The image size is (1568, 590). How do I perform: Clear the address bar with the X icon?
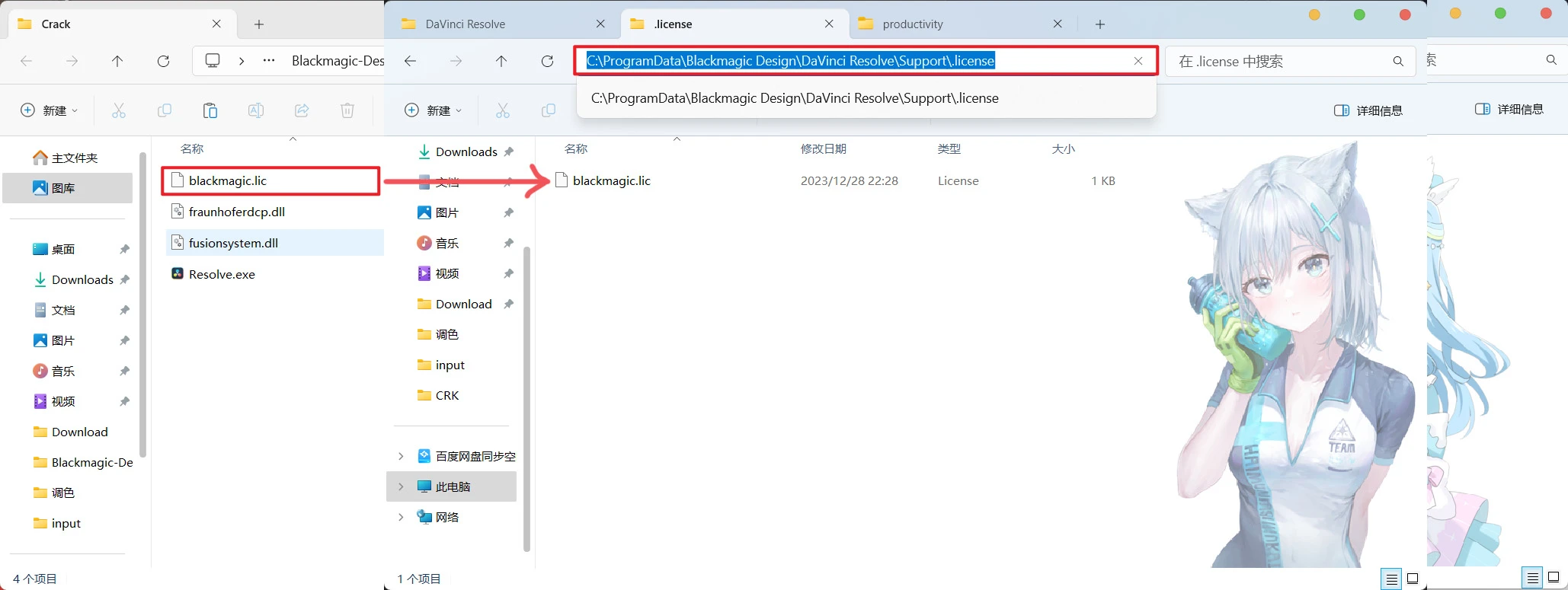1138,61
